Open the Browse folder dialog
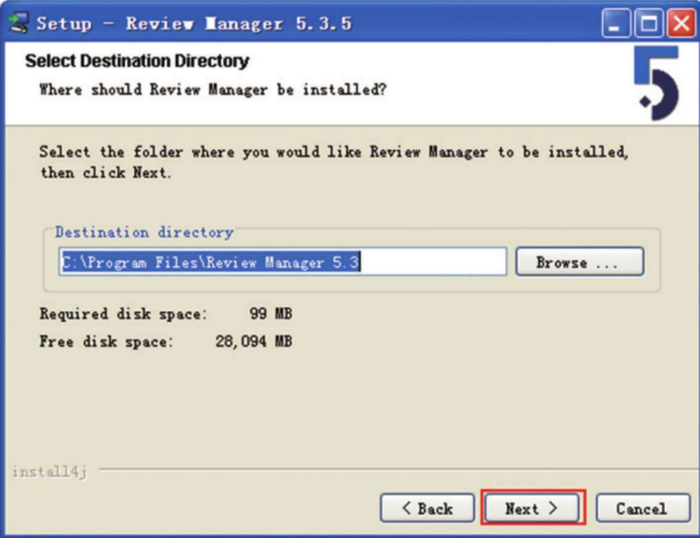Image resolution: width=700 pixels, height=538 pixels. (x=579, y=262)
